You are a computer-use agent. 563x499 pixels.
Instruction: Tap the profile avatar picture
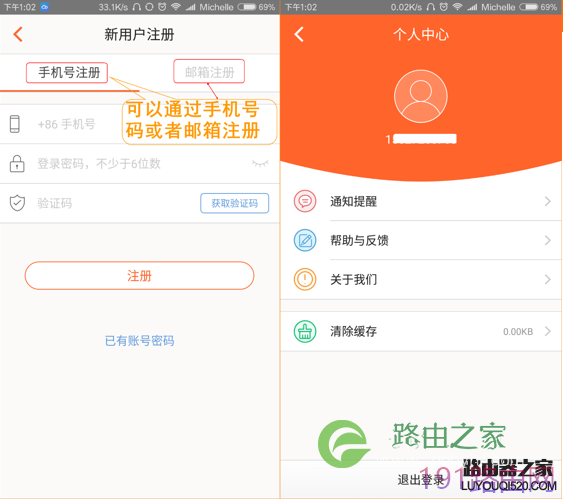point(421,97)
